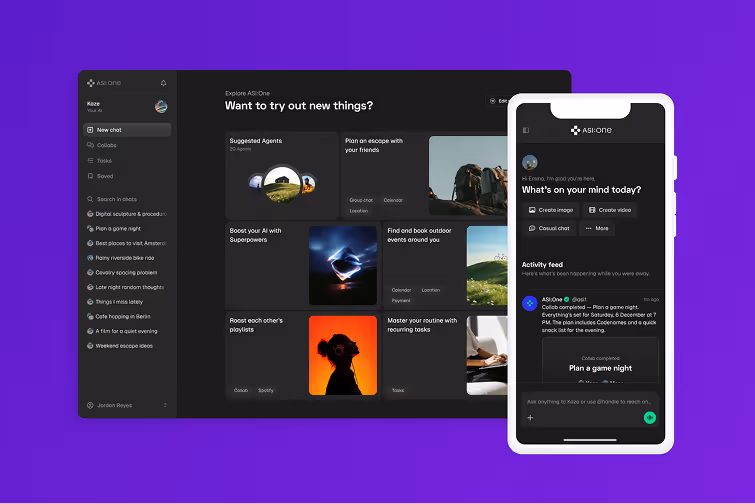
Task: Click the 'Ask anything to Kaze' input field
Action: point(588,401)
